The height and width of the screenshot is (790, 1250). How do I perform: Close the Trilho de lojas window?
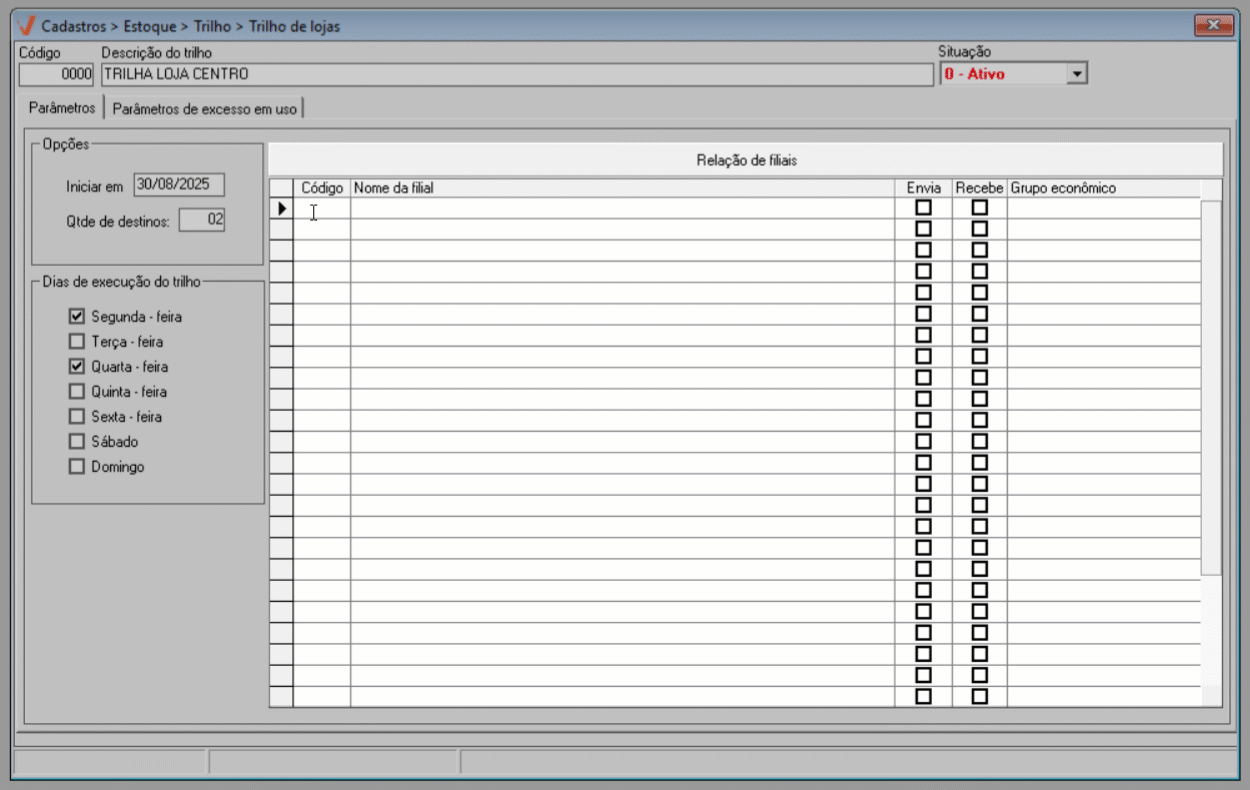coord(1214,25)
